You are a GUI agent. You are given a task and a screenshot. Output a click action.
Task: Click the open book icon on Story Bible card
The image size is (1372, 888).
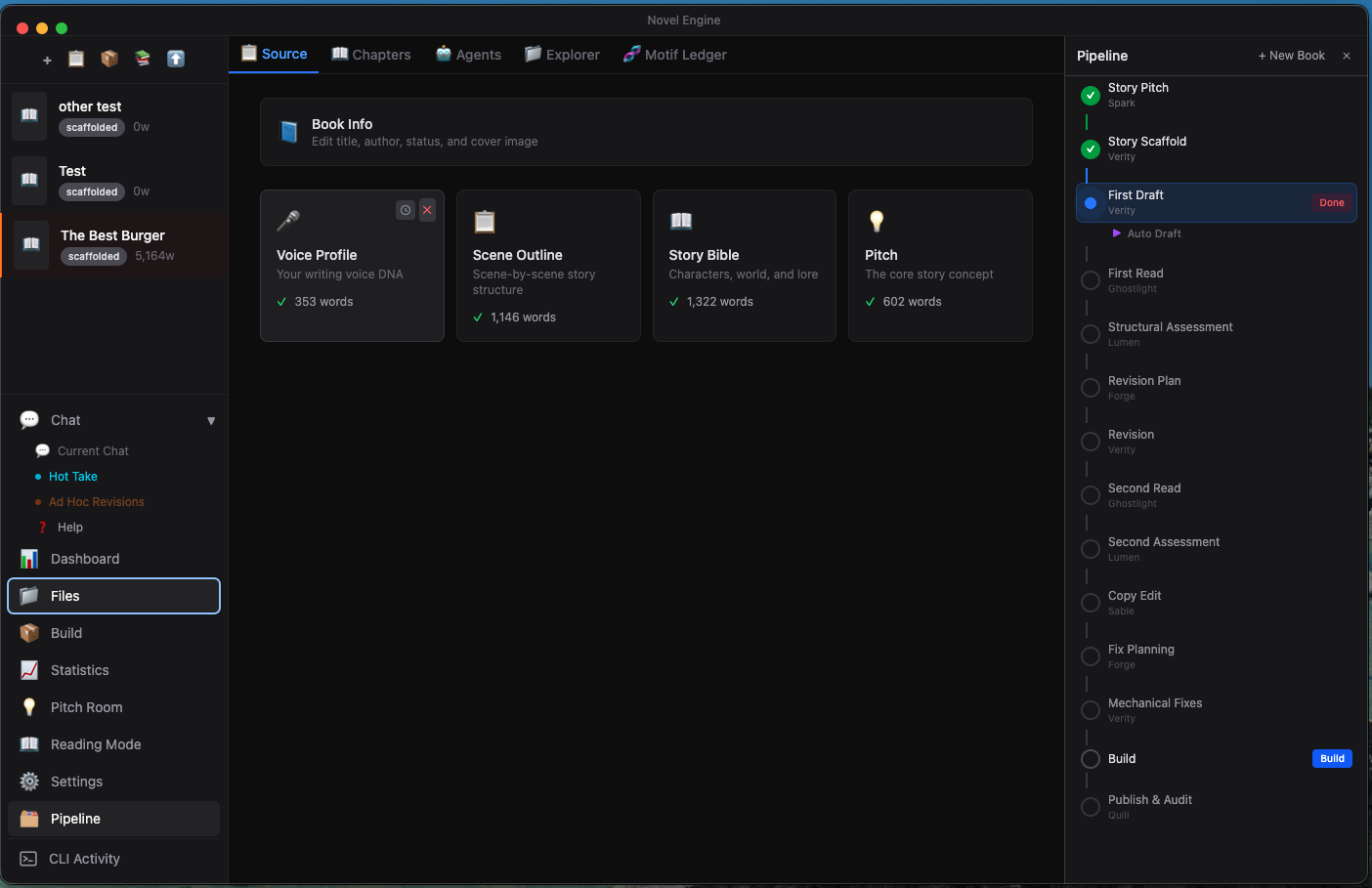point(681,221)
